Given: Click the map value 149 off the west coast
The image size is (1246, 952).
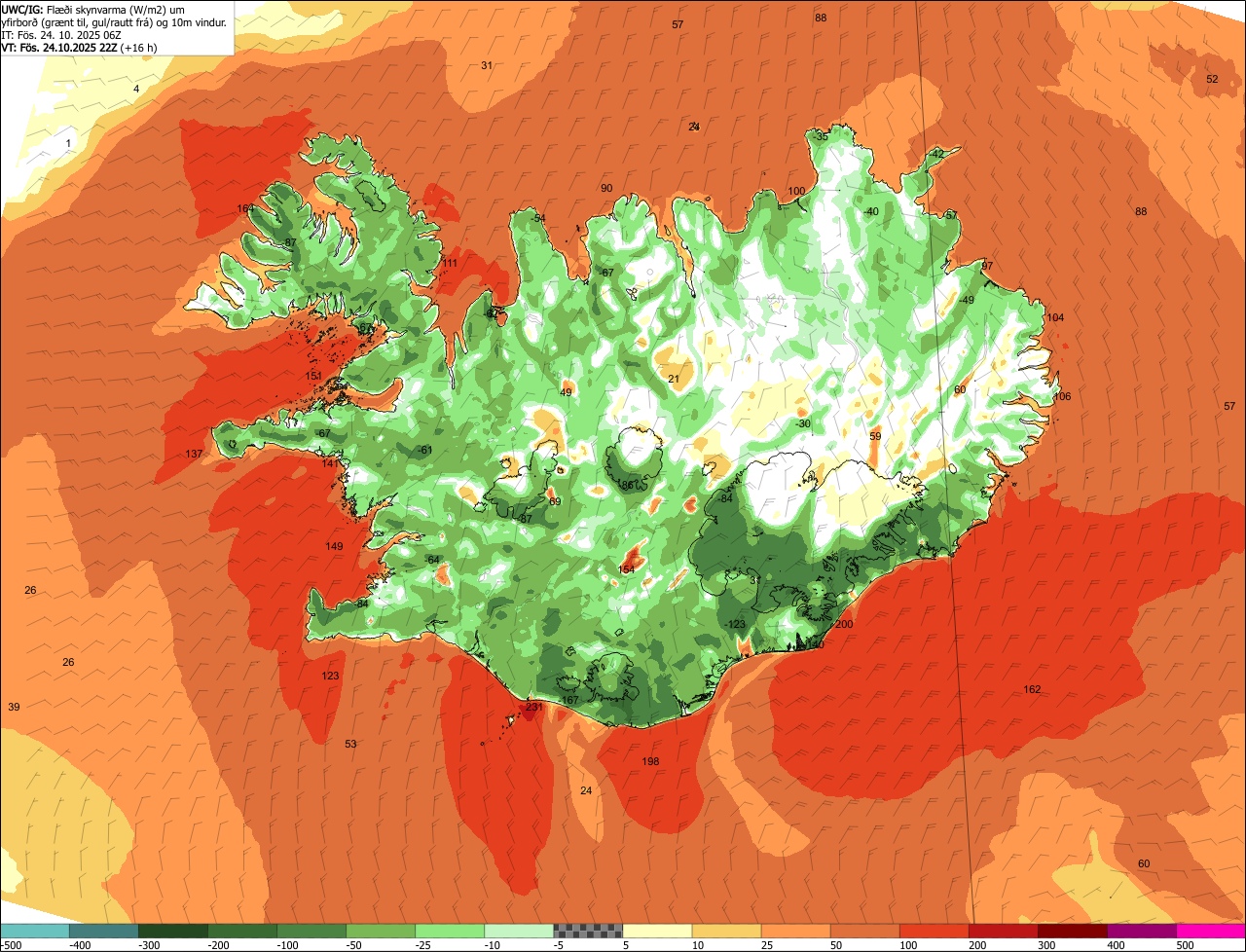Looking at the screenshot, I should (334, 547).
